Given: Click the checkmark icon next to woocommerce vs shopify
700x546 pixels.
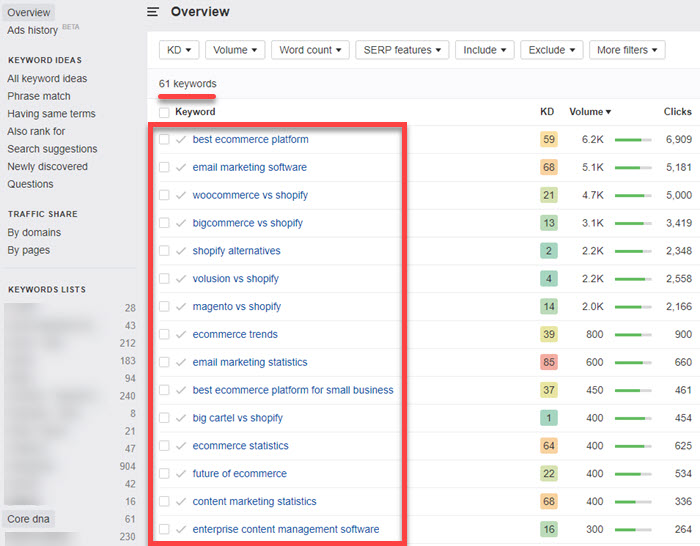Looking at the screenshot, I should pos(181,195).
